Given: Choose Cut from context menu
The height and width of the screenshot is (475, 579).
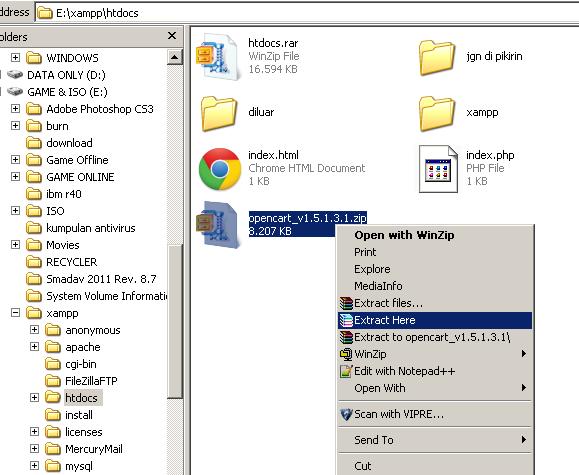Looking at the screenshot, I should (x=435, y=466).
